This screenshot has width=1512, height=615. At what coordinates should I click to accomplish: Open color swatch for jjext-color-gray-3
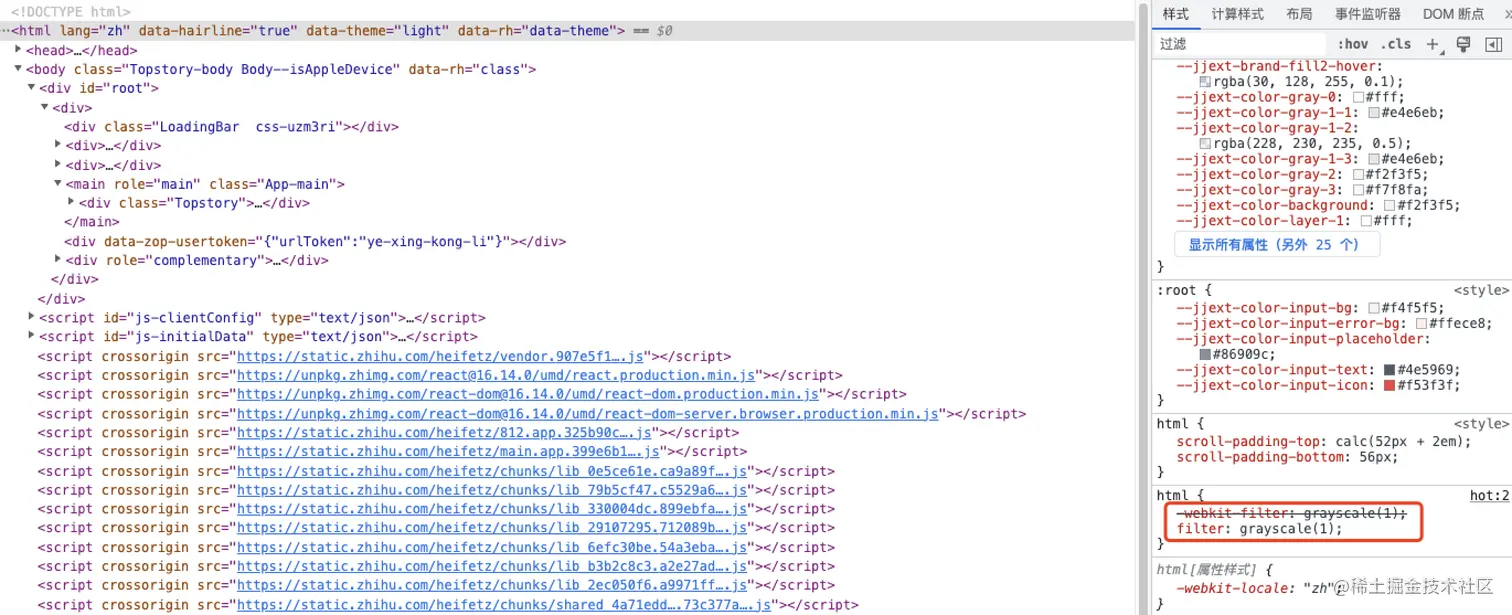[1359, 190]
